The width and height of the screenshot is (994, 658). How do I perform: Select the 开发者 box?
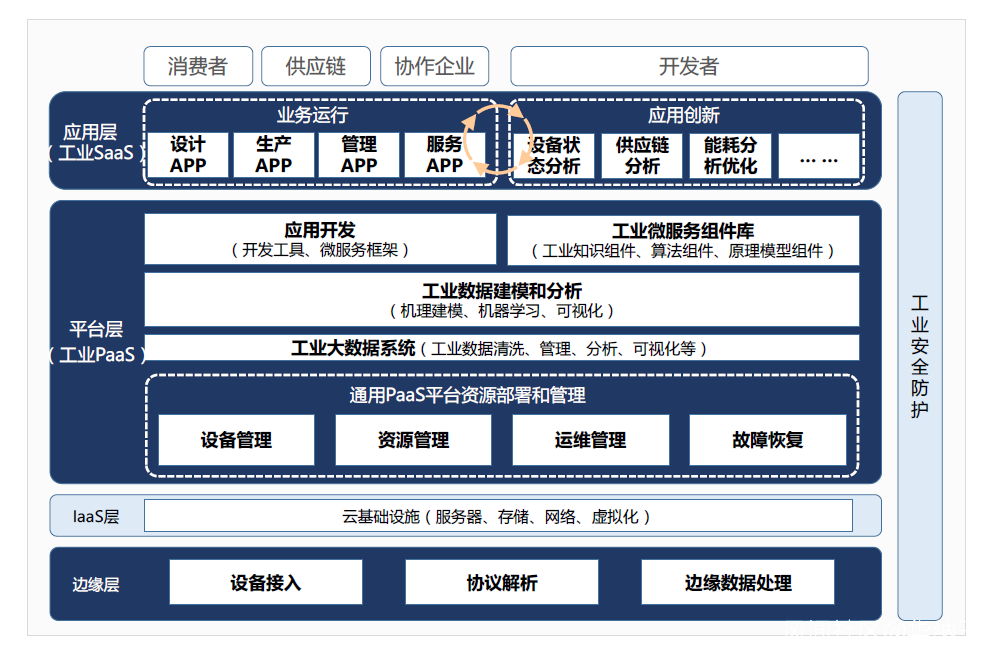pyautogui.click(x=689, y=66)
